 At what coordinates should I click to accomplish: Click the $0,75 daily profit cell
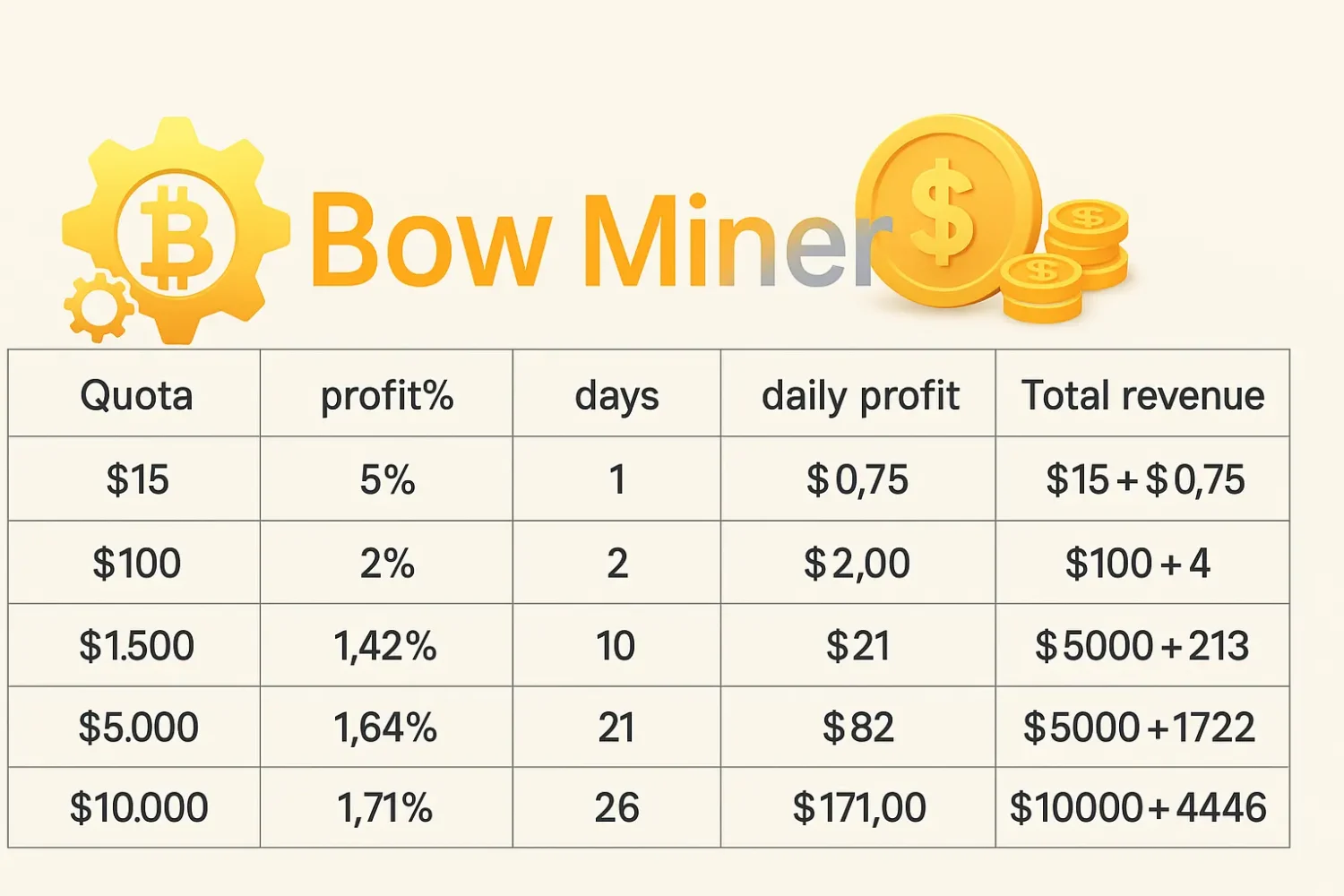[x=857, y=479]
